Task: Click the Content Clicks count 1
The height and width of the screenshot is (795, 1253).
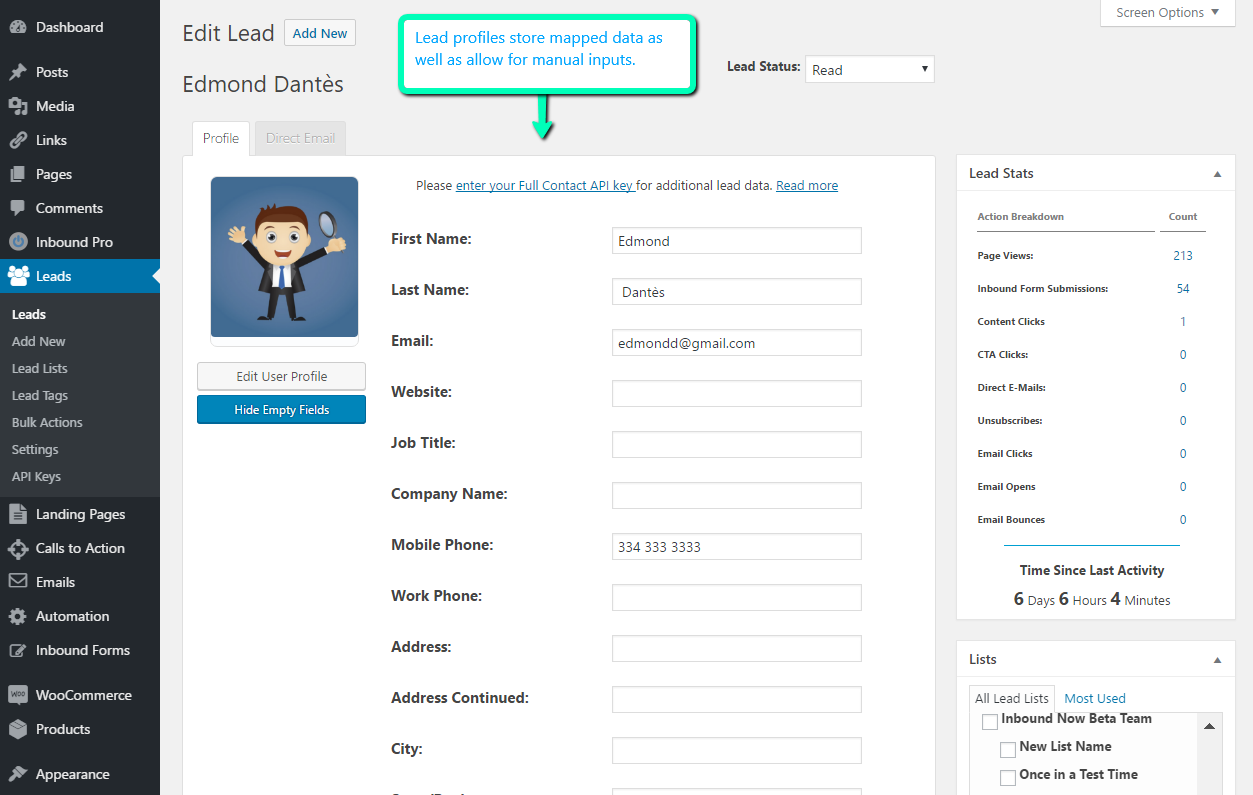Action: point(1183,321)
